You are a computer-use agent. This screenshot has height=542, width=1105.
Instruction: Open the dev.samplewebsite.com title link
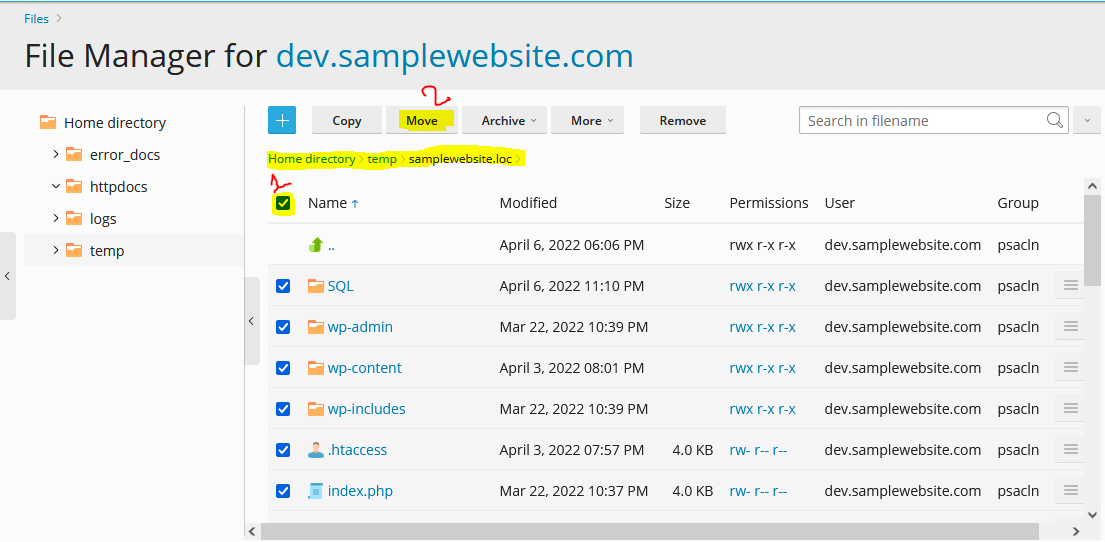[x=455, y=56]
